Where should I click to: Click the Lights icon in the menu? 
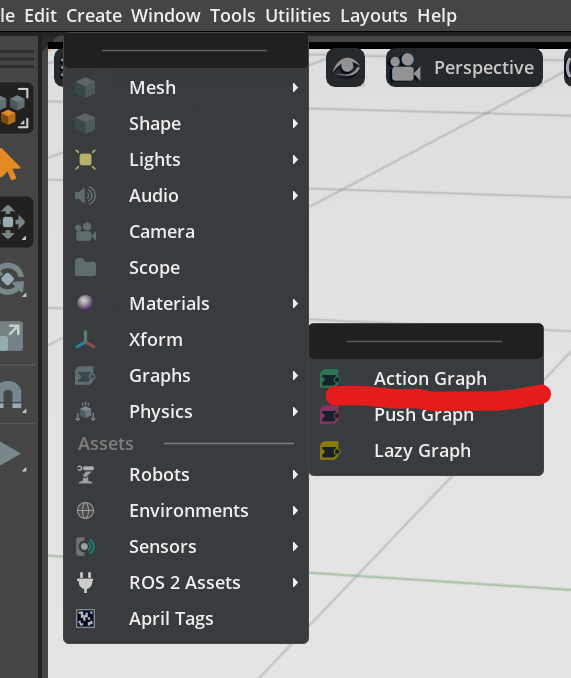point(85,160)
